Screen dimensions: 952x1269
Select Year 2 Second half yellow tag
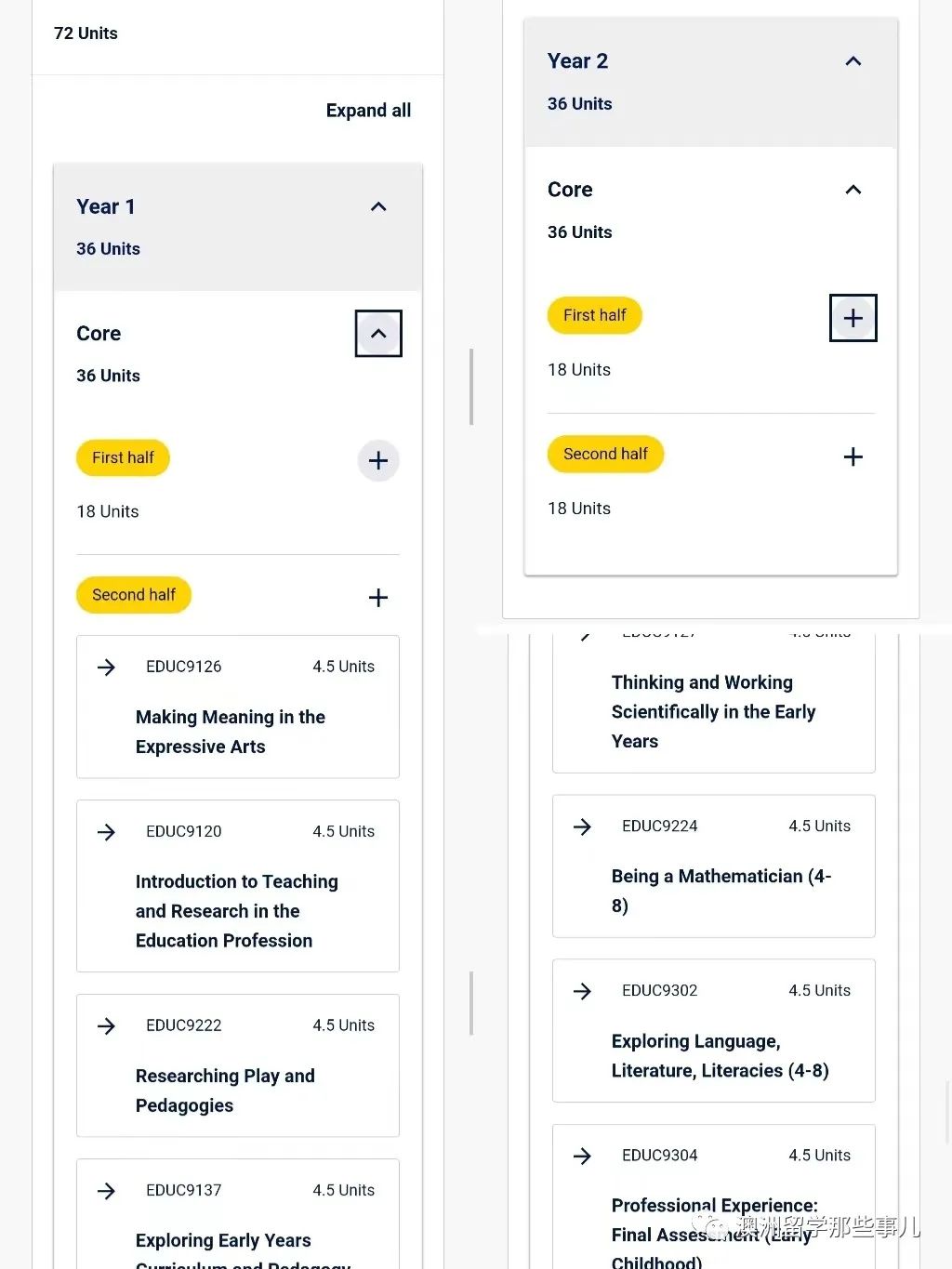(x=605, y=454)
